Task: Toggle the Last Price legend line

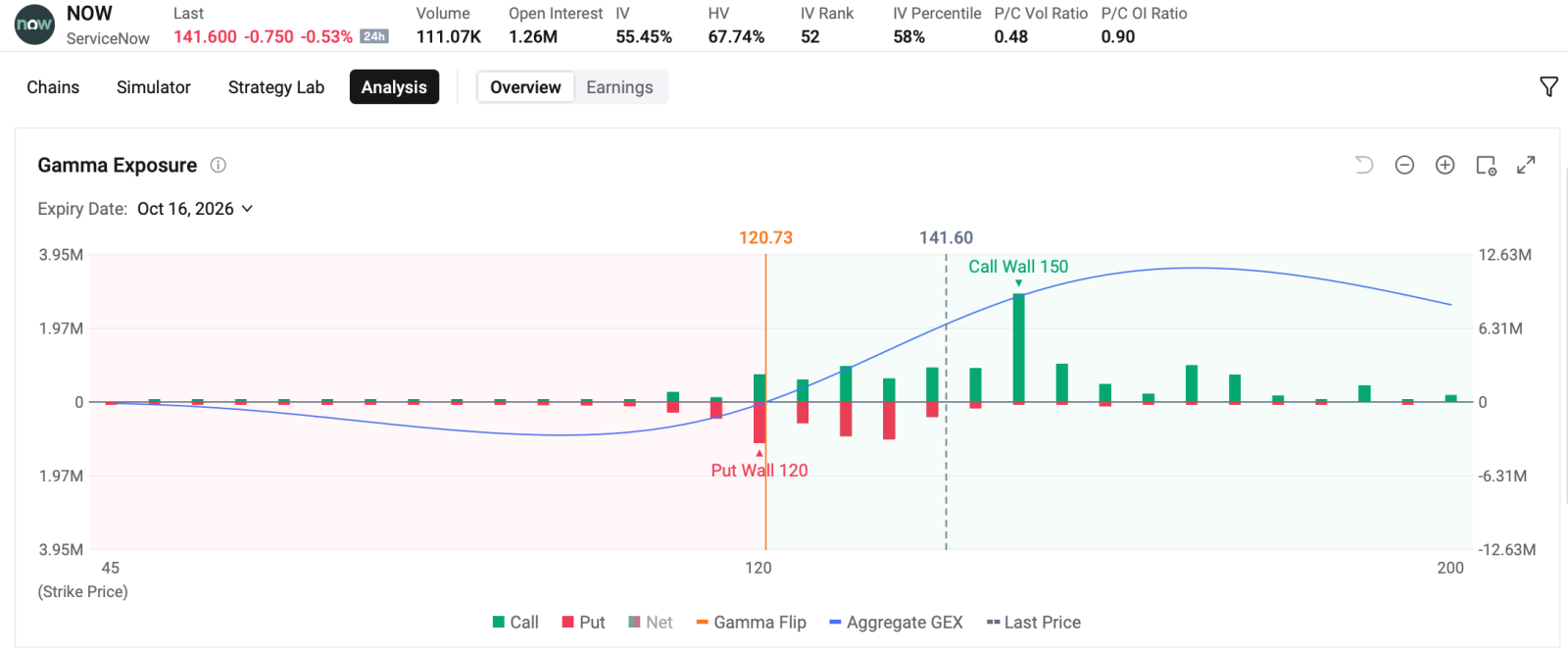Action: pos(1034,623)
